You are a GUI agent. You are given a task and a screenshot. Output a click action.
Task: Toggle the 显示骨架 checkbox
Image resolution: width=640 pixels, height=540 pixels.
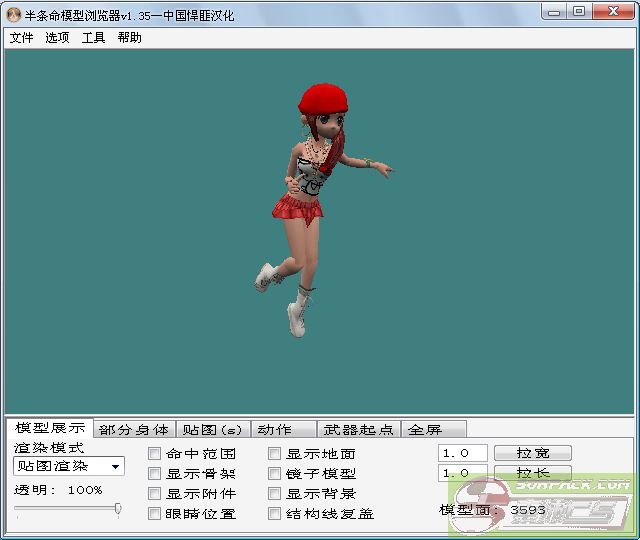[x=155, y=474]
